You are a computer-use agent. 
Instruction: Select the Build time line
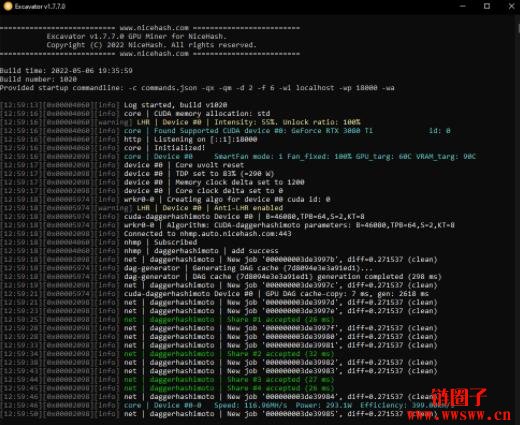[x=66, y=70]
